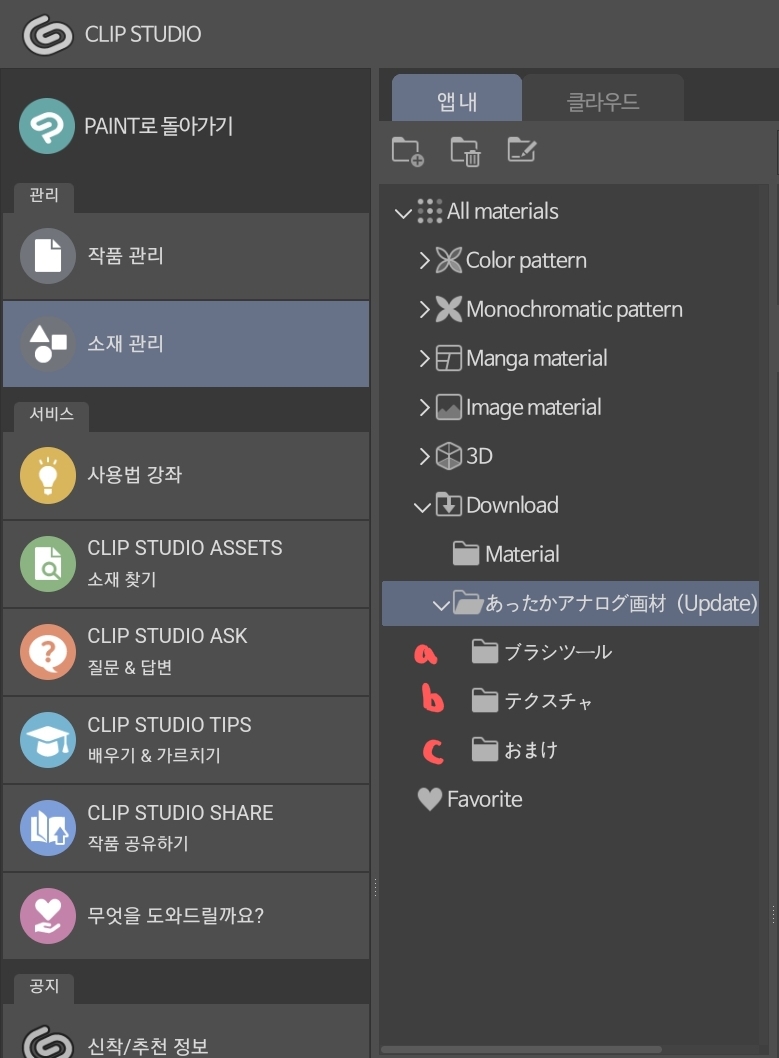Screen dimensions: 779x1058
Task: Switch to the 클라우드 tab
Action: click(x=603, y=99)
